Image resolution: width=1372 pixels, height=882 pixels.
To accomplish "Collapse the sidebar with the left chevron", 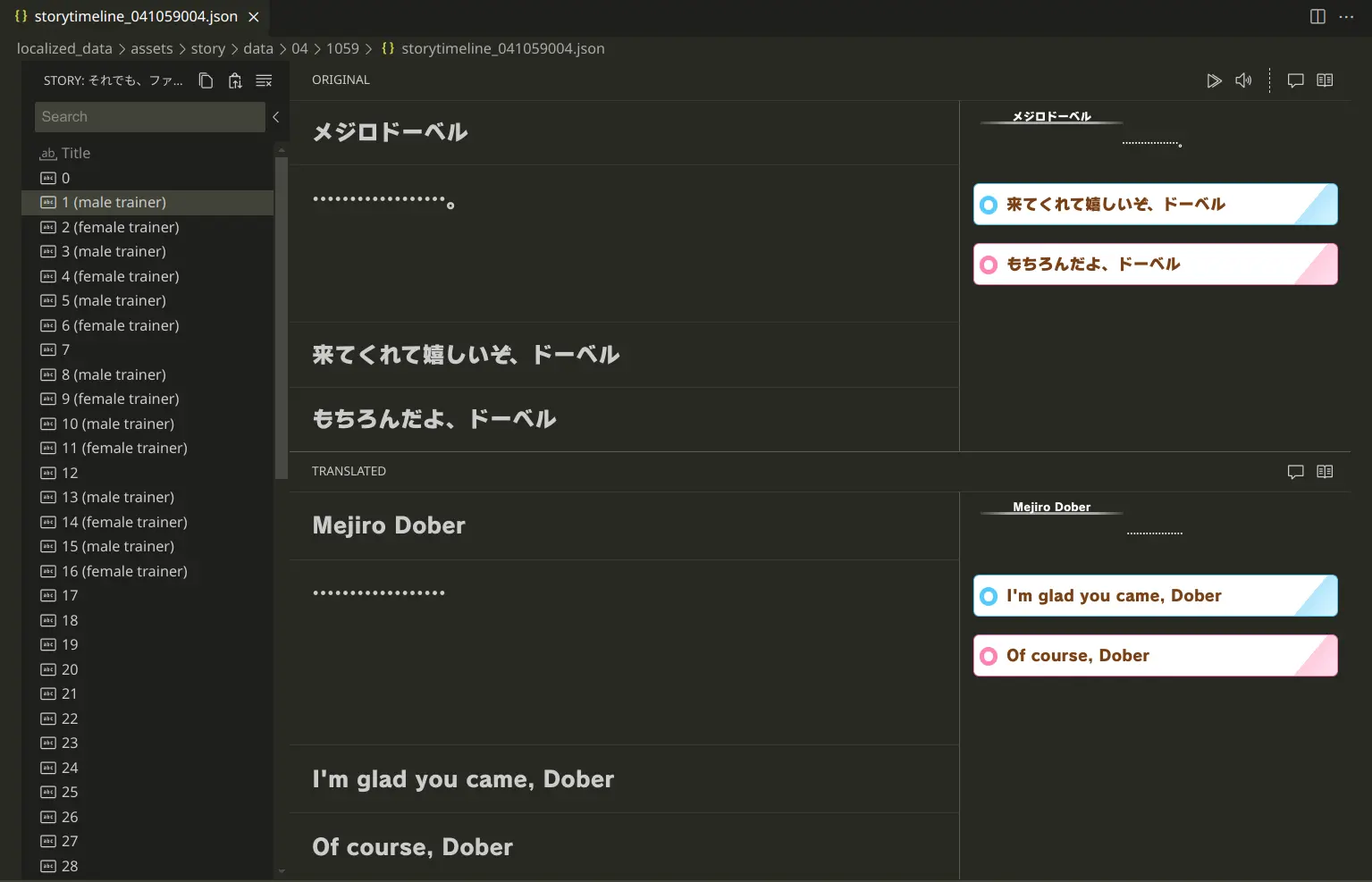I will [276, 116].
